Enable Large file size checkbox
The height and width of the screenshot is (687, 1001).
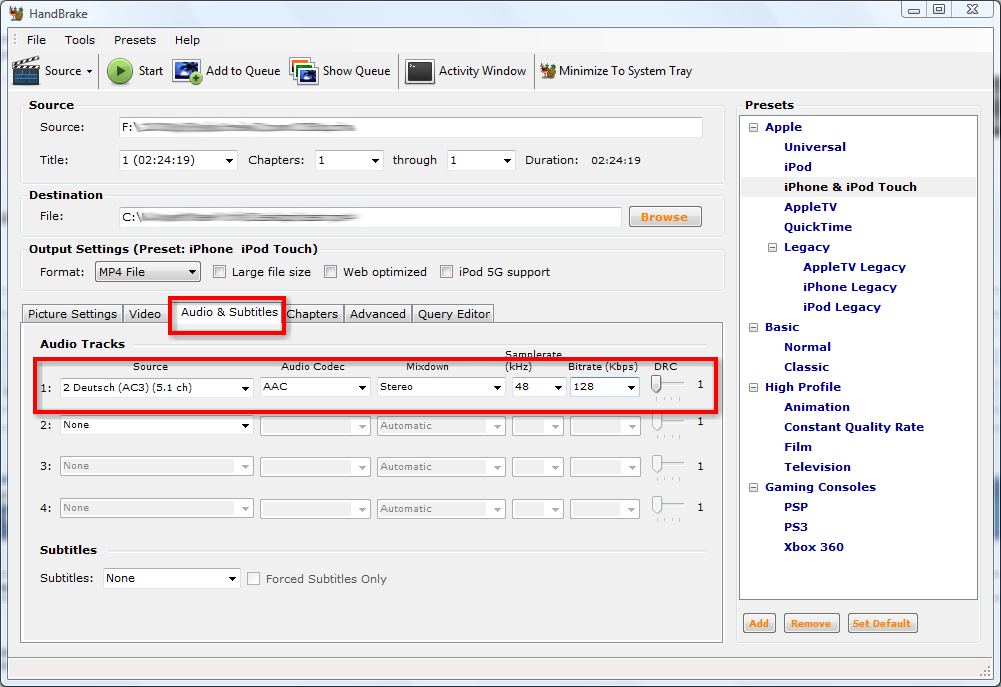220,272
